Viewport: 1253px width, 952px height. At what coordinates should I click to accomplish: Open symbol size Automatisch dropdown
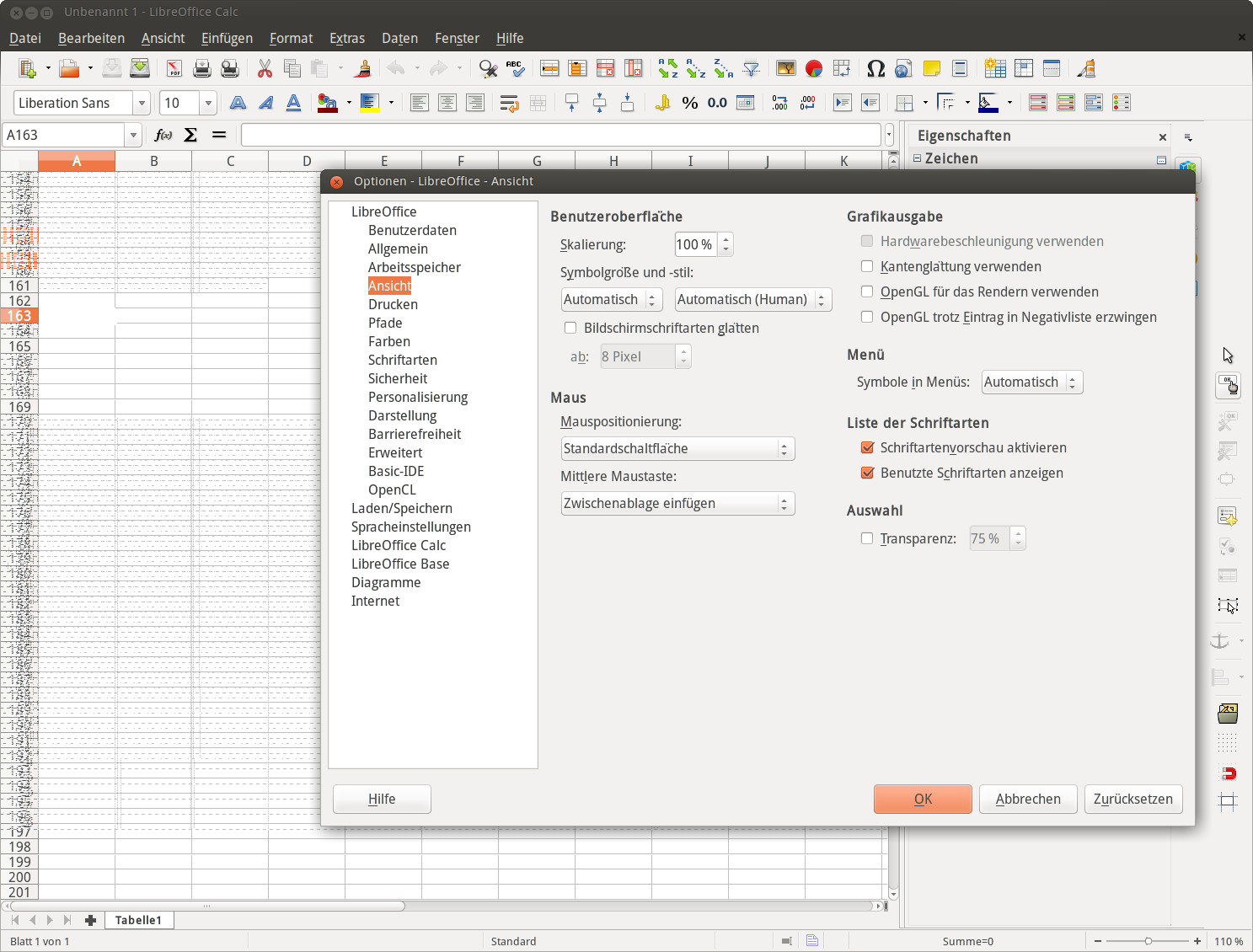(612, 299)
